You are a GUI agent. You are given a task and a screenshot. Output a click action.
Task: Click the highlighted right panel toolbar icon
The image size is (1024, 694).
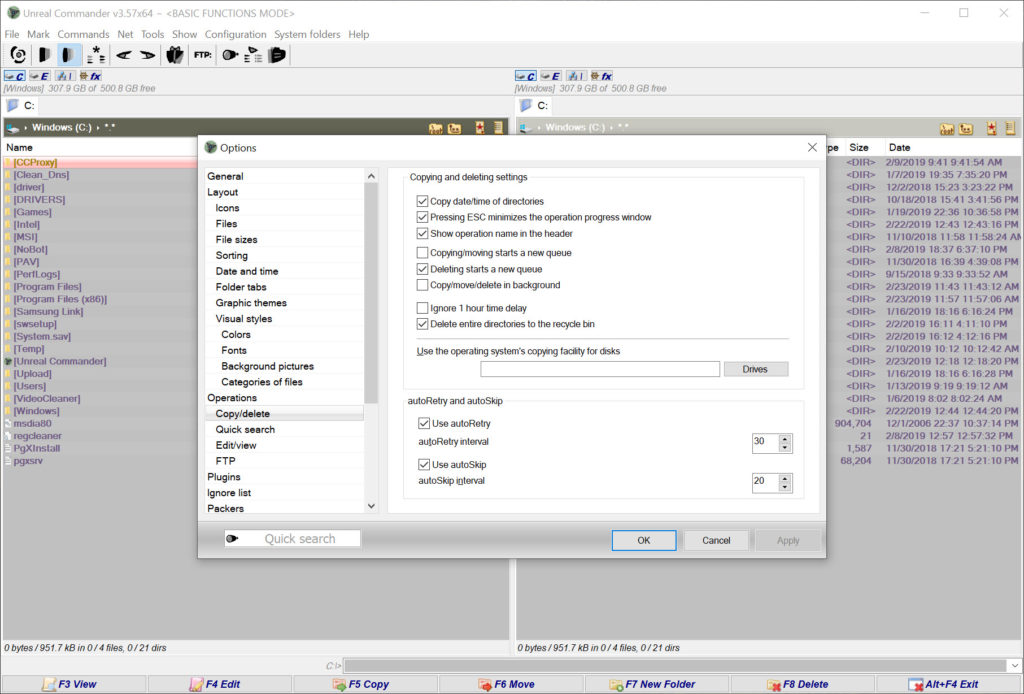pos(69,55)
